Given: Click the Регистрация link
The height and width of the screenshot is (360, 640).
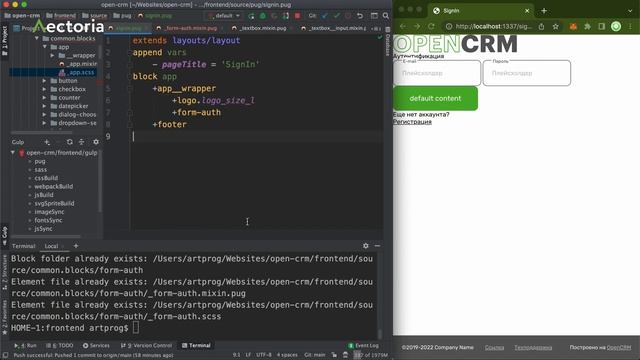Looking at the screenshot, I should [412, 122].
